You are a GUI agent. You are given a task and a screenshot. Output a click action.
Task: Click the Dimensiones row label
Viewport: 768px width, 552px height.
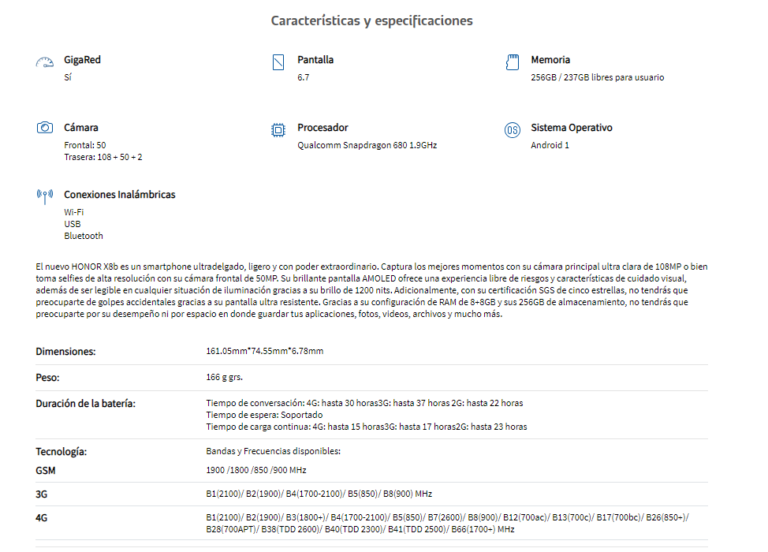[x=66, y=352]
